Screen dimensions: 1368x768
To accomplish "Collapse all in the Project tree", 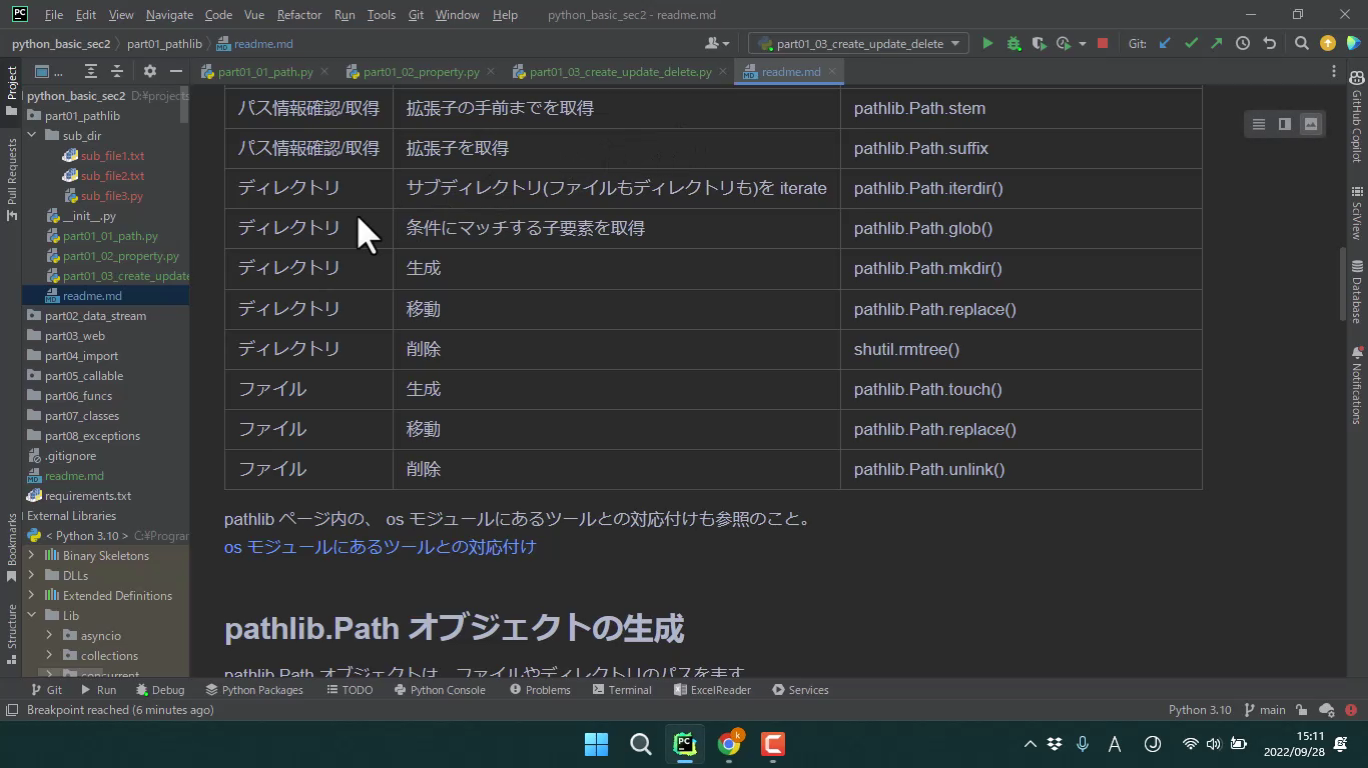I will point(117,71).
